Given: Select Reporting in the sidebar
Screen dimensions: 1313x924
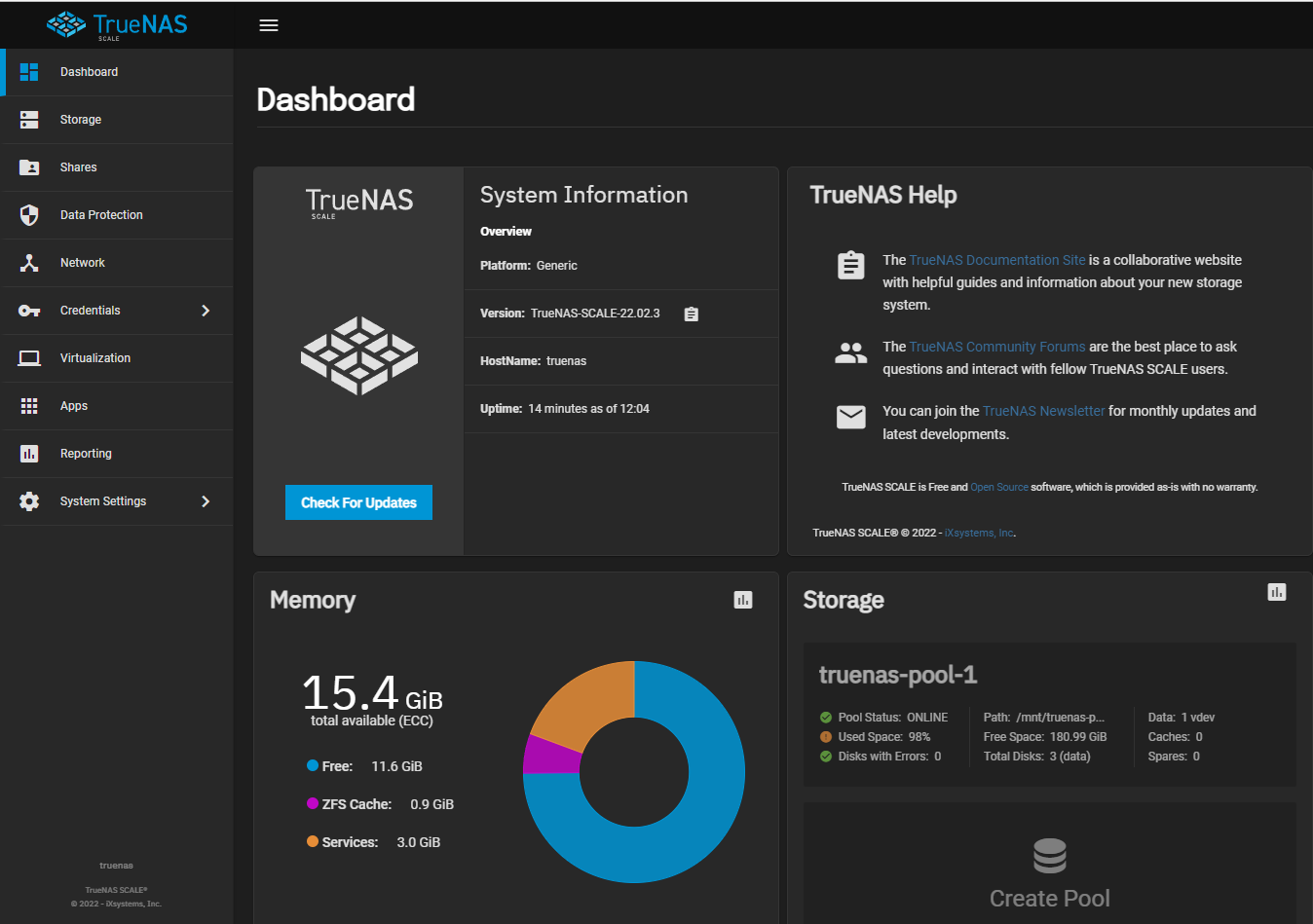Looking at the screenshot, I should 86,454.
